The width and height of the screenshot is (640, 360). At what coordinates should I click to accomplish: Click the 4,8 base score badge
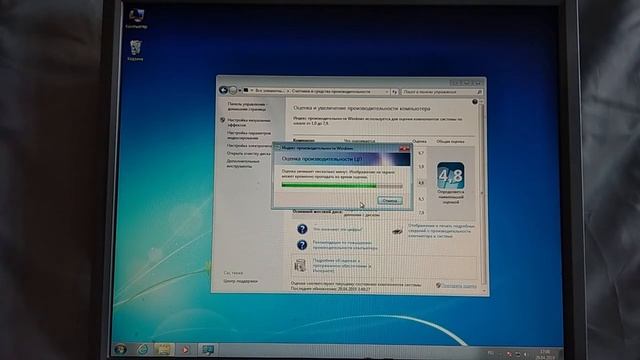point(451,176)
